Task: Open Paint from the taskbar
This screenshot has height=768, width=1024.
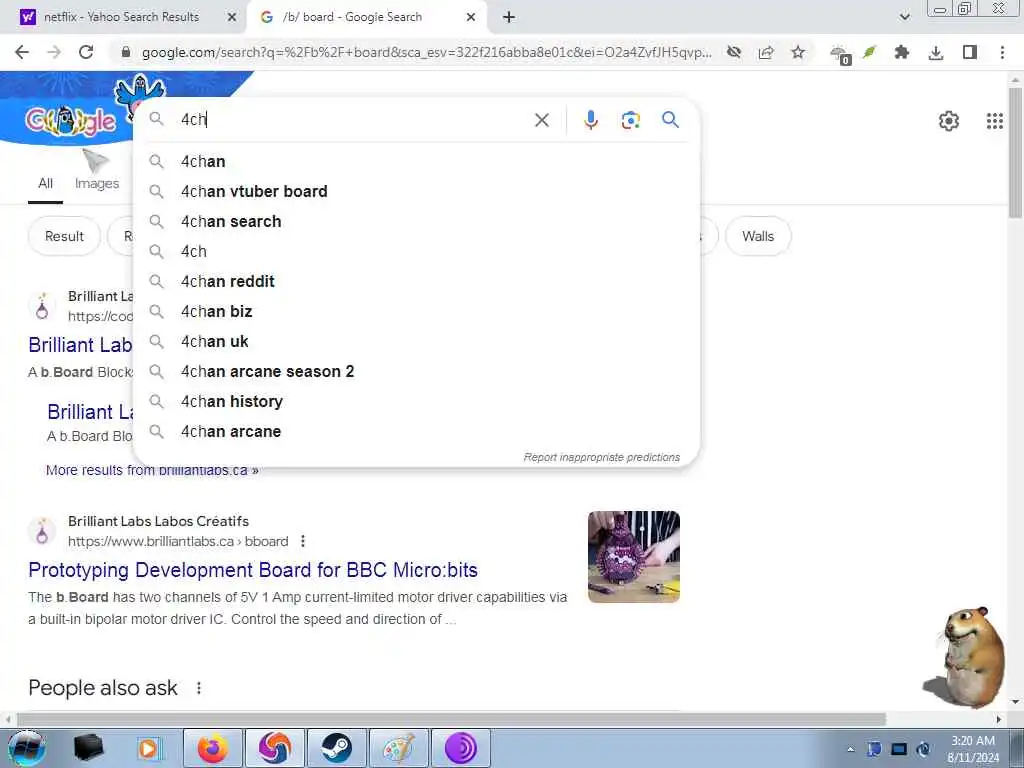Action: point(398,748)
